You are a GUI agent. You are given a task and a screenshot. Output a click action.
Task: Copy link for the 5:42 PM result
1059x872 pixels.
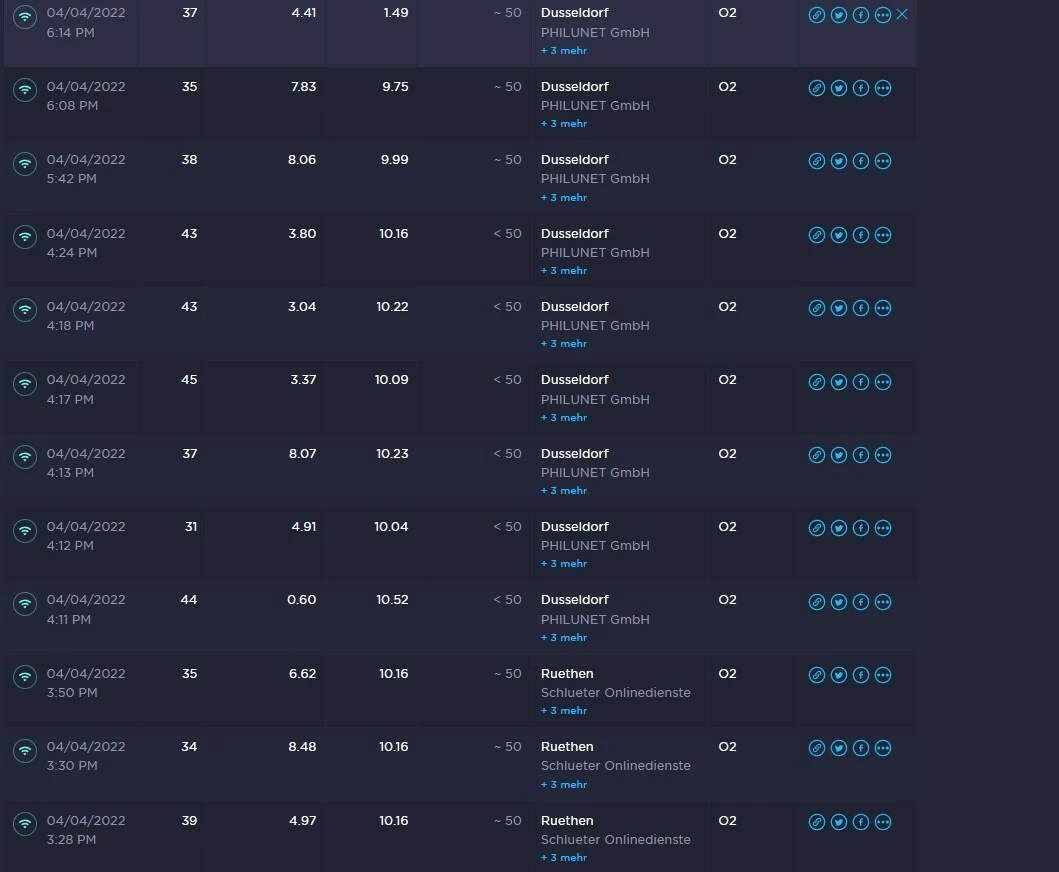click(x=817, y=161)
